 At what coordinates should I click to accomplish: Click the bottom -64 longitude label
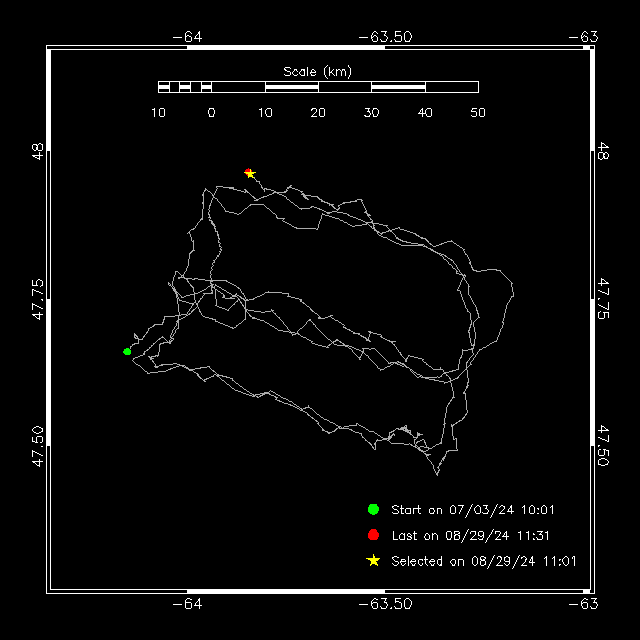(187, 604)
